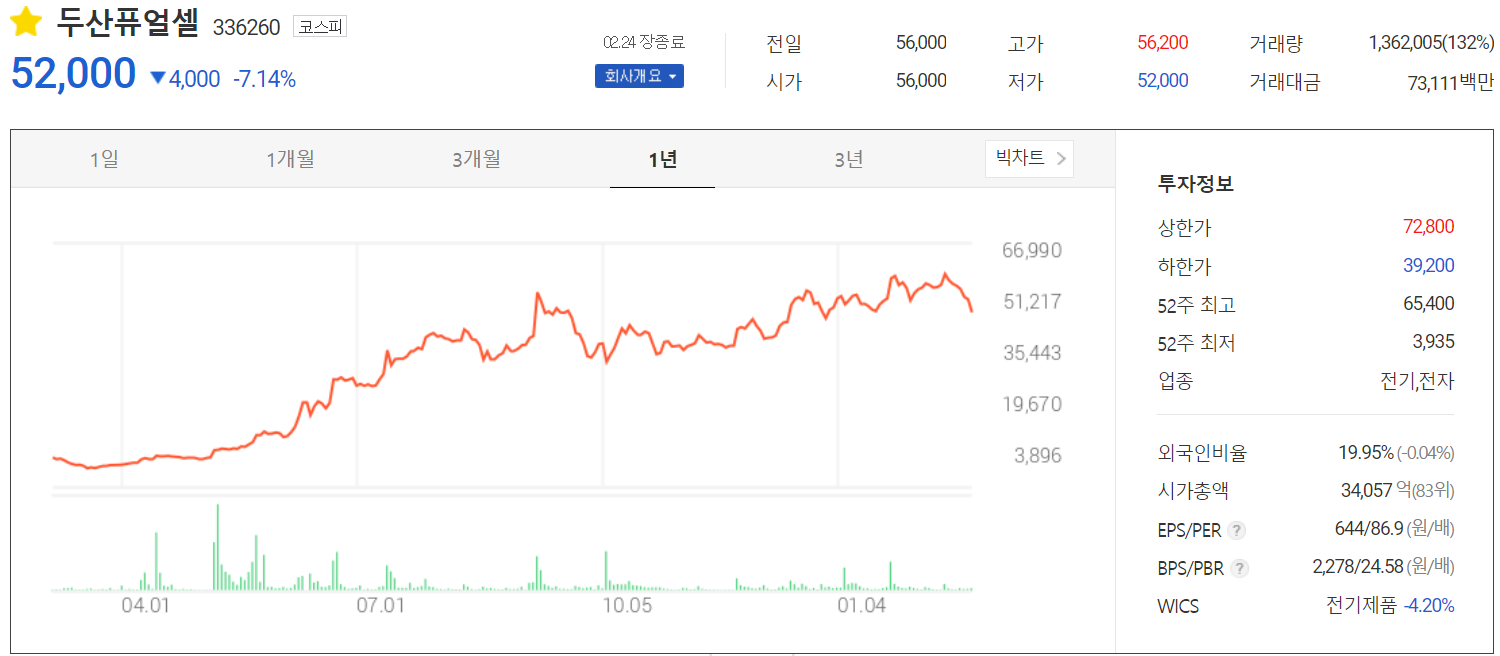Select the 1년 chart tab
This screenshot has height=656, width=1500.
click(x=662, y=159)
